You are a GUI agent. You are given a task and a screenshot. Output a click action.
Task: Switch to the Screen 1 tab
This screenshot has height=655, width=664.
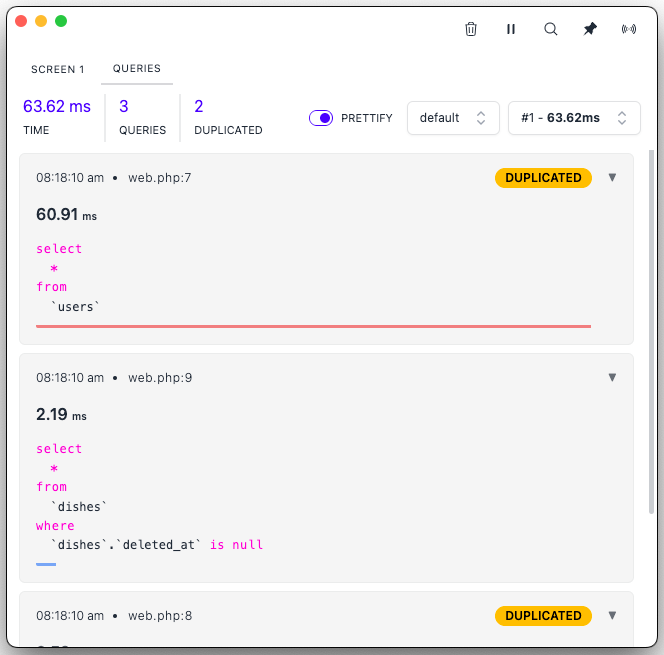pos(58,69)
